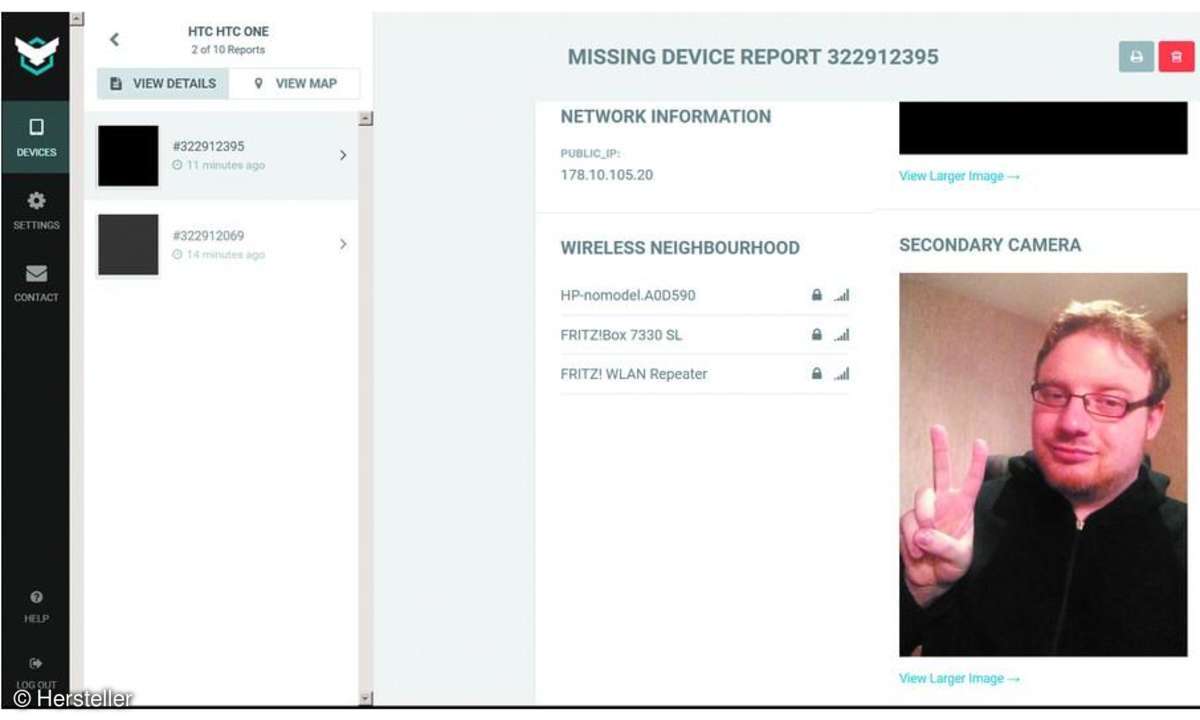Screen dimensions: 1200x720
Task: Click the Network Information heading
Action: tap(666, 117)
